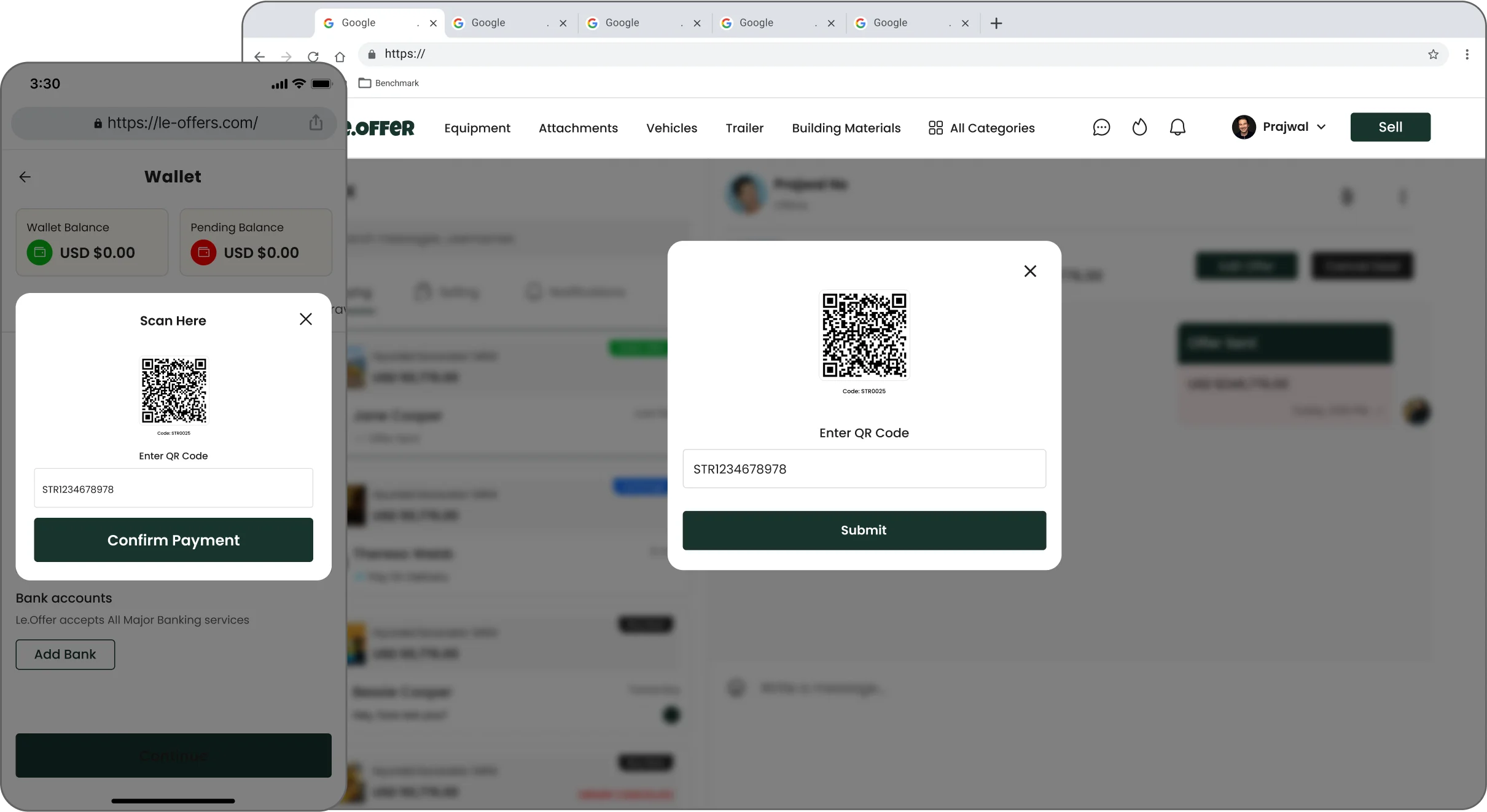The height and width of the screenshot is (812, 1487).
Task: Click the mobile Continue button
Action: [174, 755]
